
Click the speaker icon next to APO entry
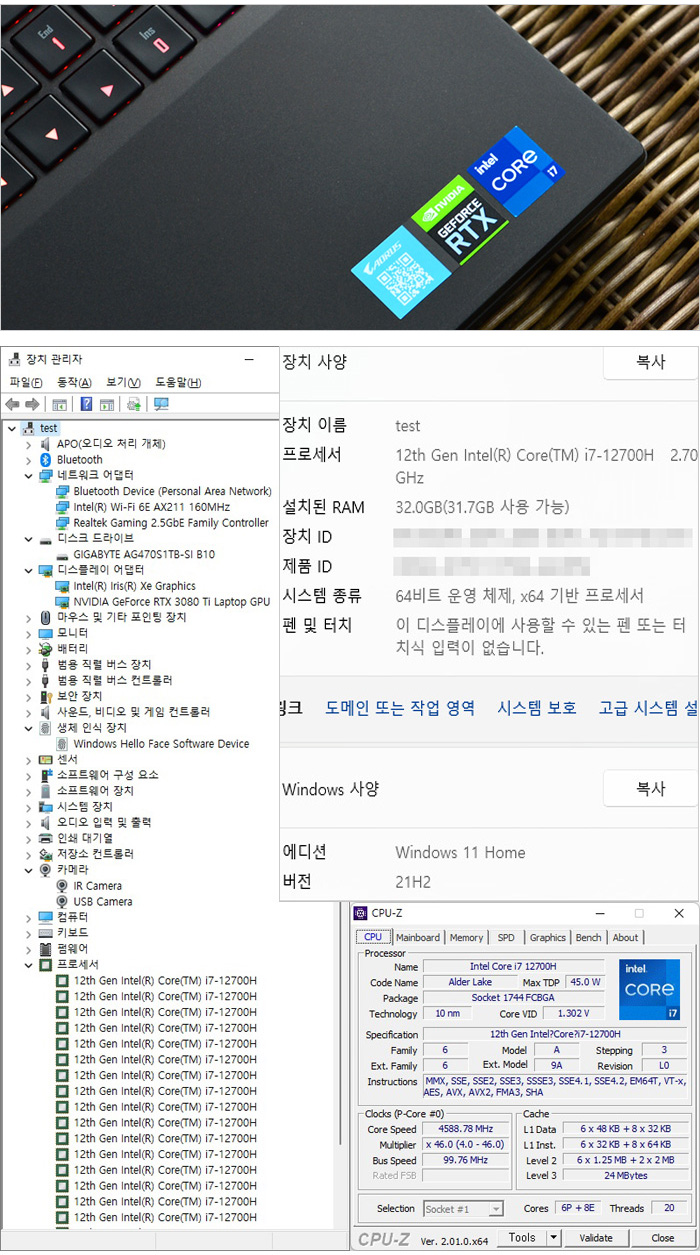pos(45,444)
